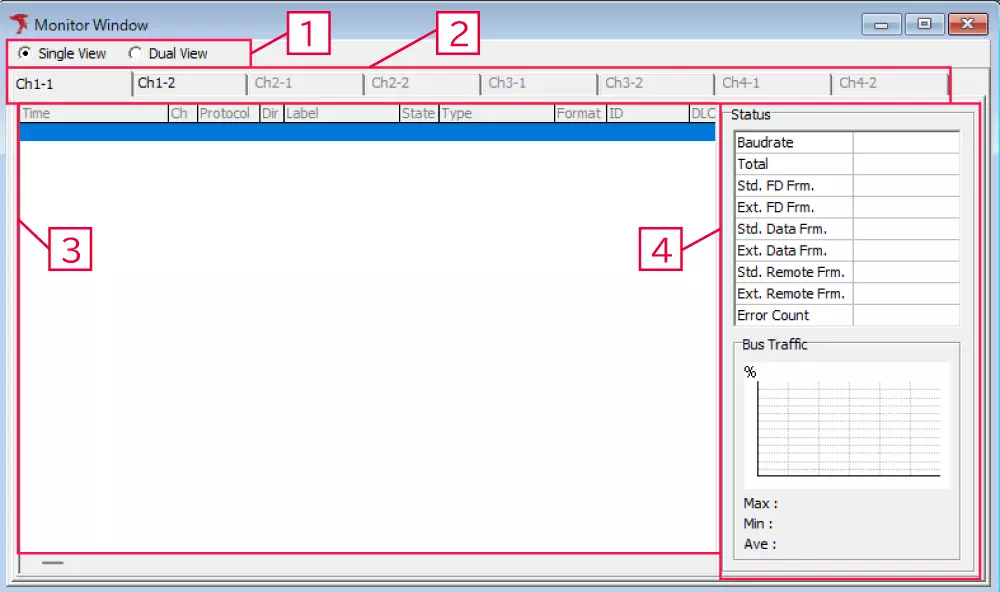Click the Label column header

tap(341, 114)
